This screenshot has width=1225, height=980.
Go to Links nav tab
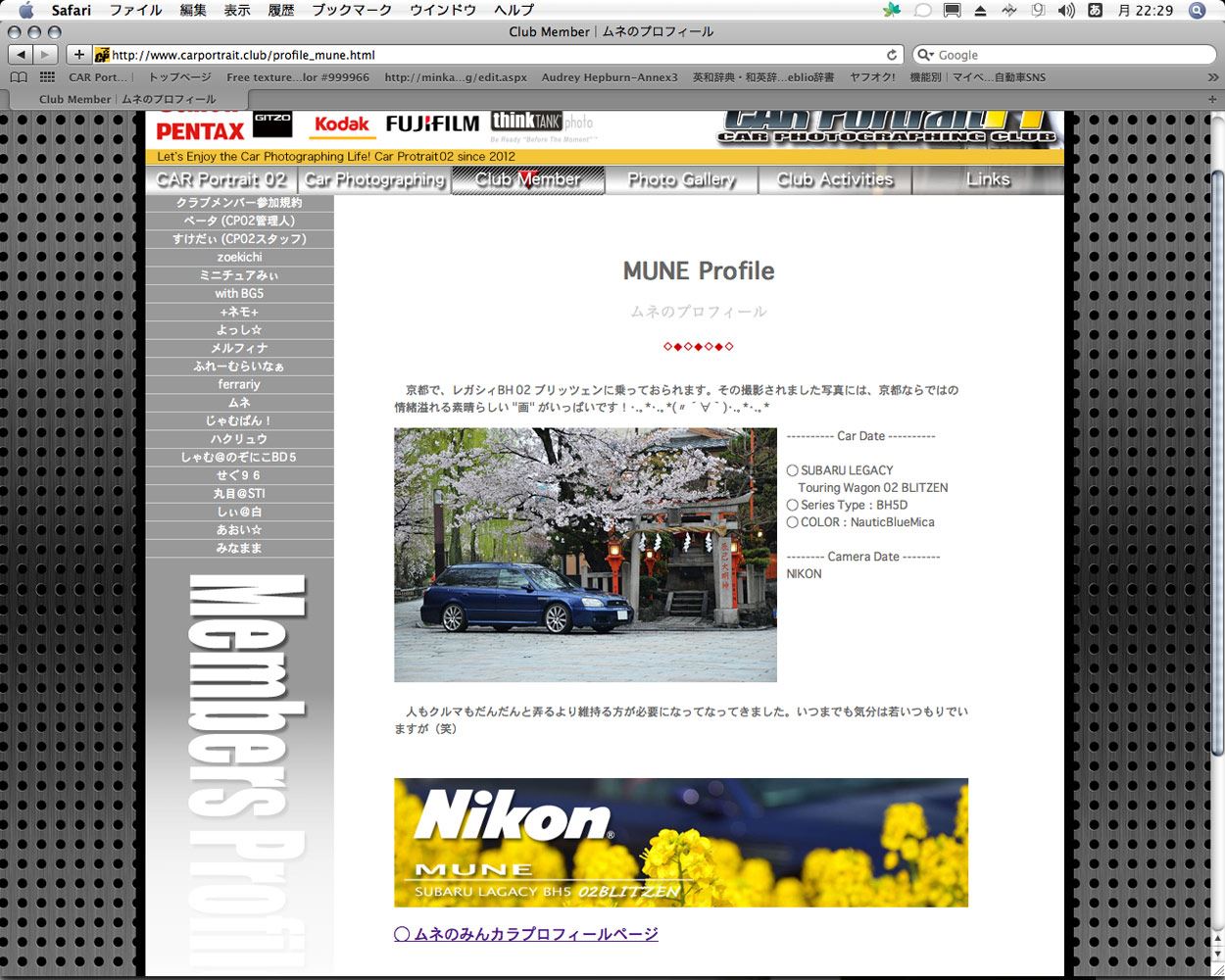988,179
